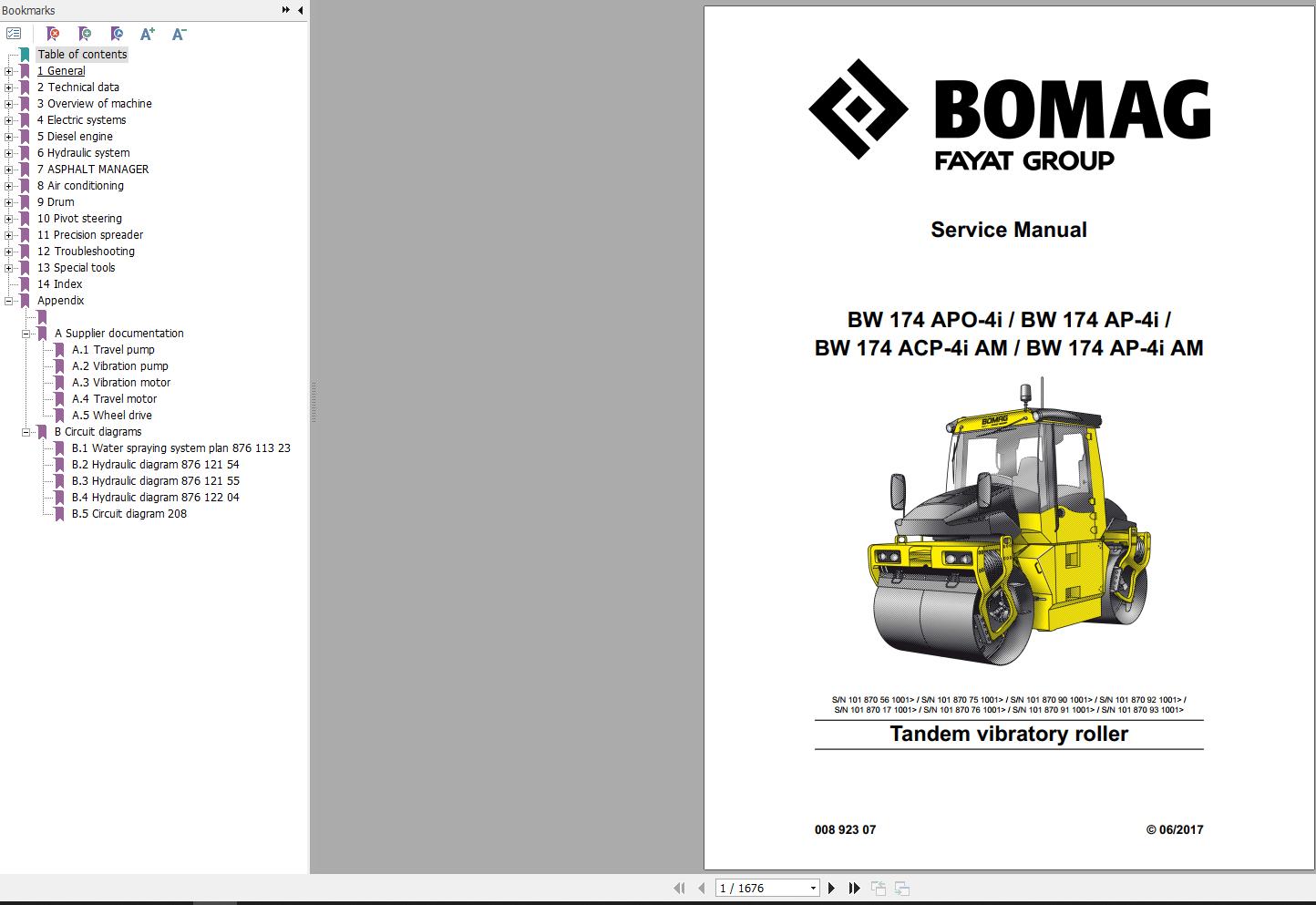Image resolution: width=1316 pixels, height=905 pixels.
Task: Open B.2 Hydraulic diagram 876 121 54
Action: (156, 465)
